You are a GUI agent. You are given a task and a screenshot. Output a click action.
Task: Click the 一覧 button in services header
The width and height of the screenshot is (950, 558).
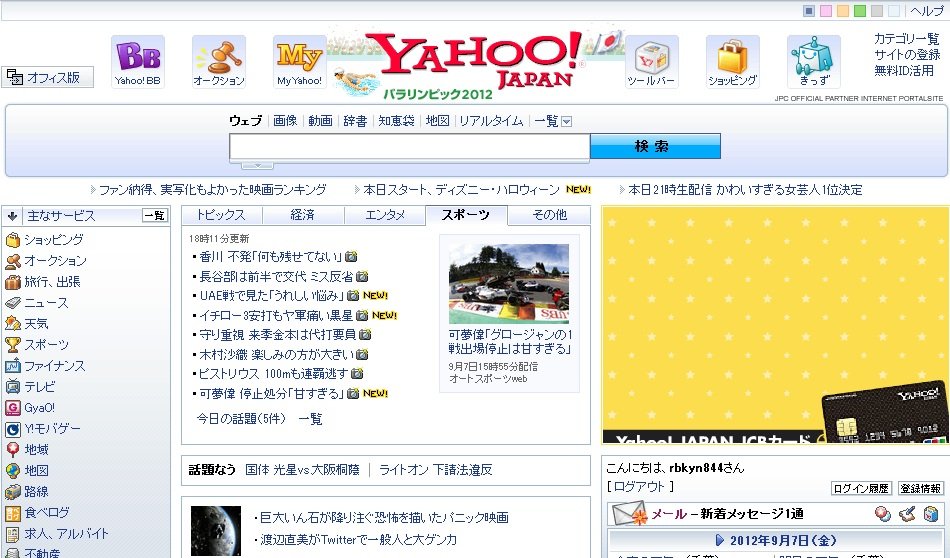click(x=155, y=215)
